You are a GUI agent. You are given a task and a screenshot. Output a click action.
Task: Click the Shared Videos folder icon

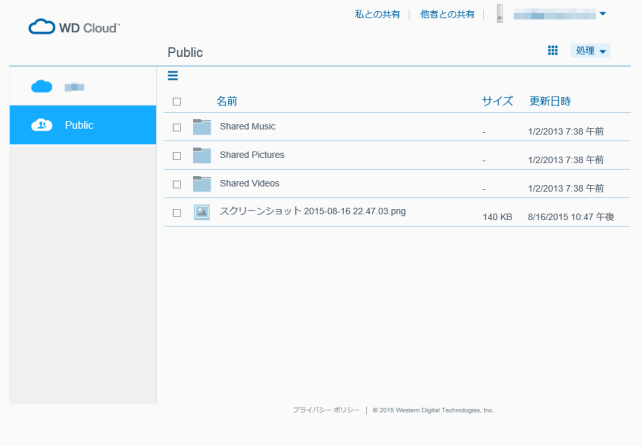(202, 184)
